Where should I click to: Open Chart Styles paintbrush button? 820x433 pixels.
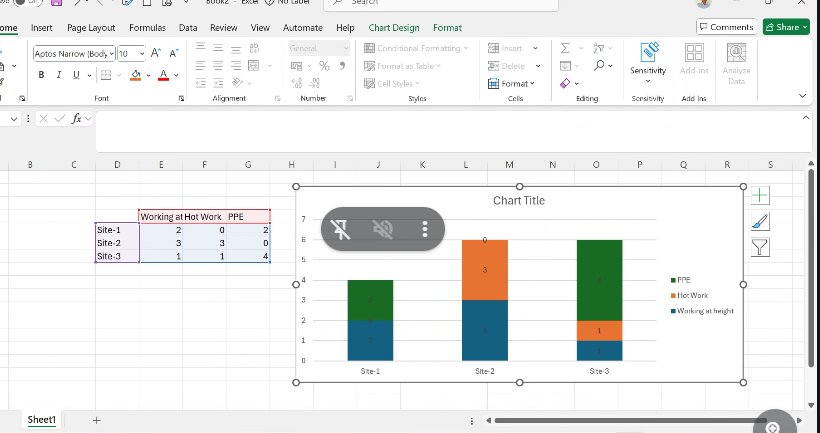[x=761, y=221]
